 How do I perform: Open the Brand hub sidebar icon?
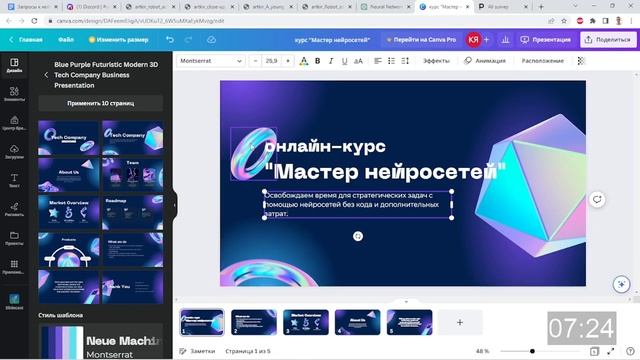(14, 122)
